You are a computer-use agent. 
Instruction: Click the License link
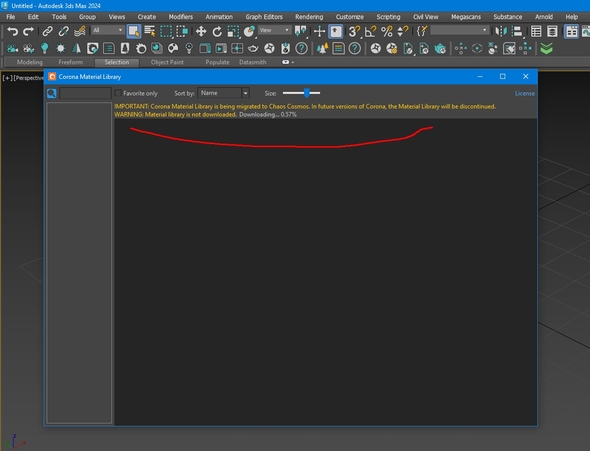(x=525, y=93)
